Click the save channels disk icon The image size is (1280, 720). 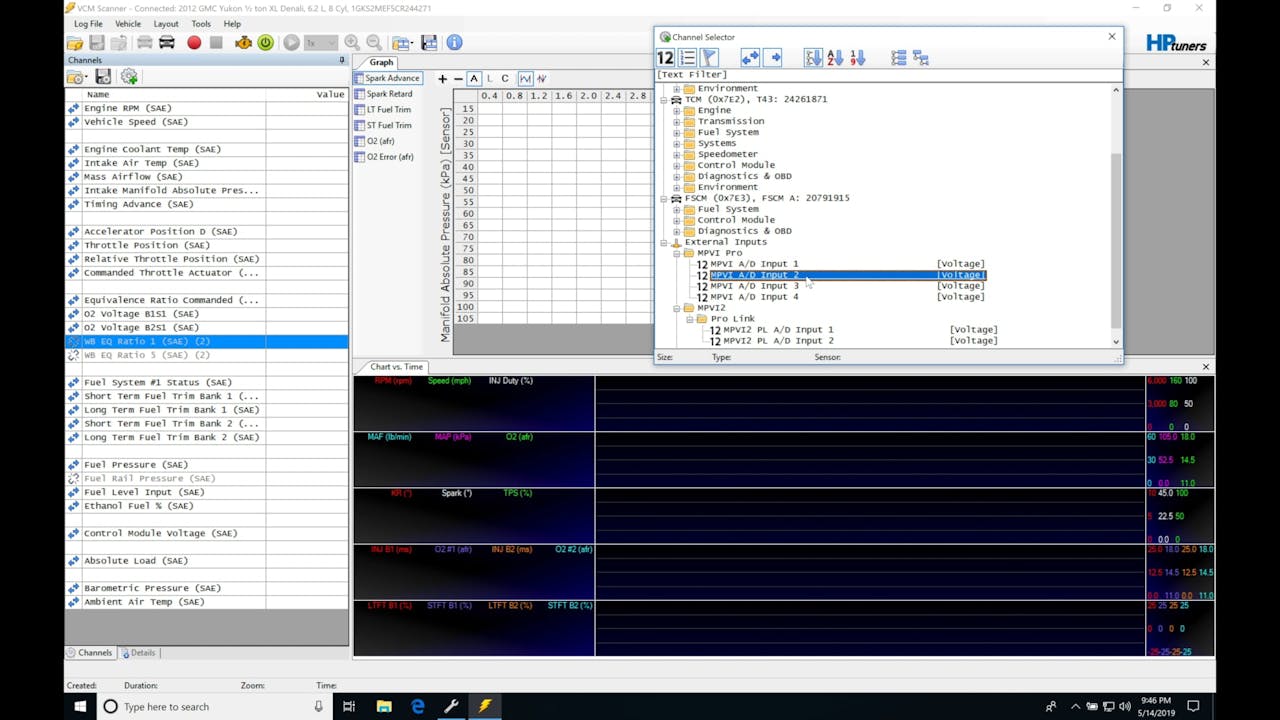click(103, 76)
